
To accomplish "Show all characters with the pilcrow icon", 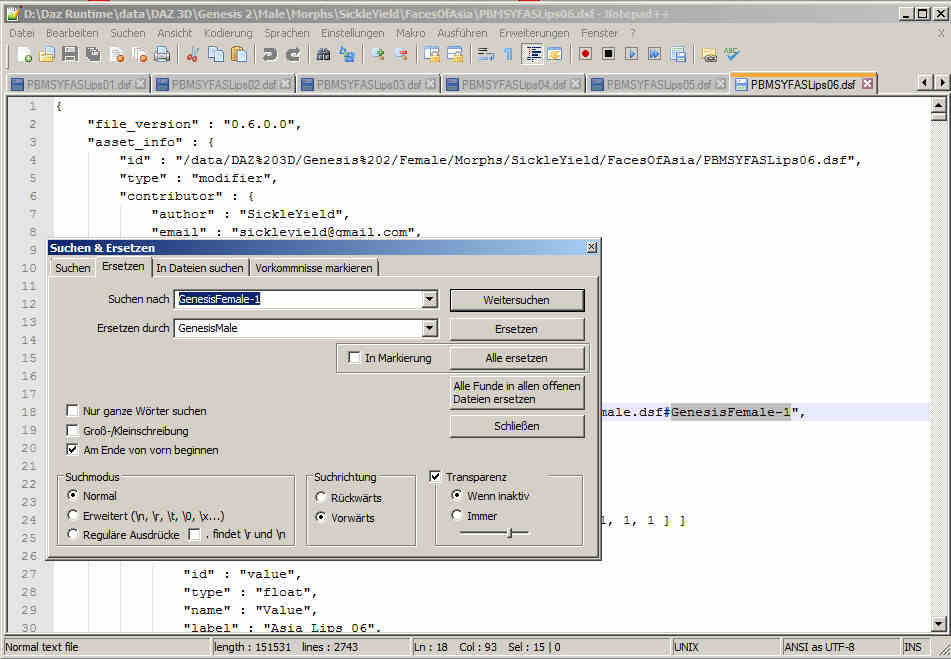I will (x=508, y=55).
